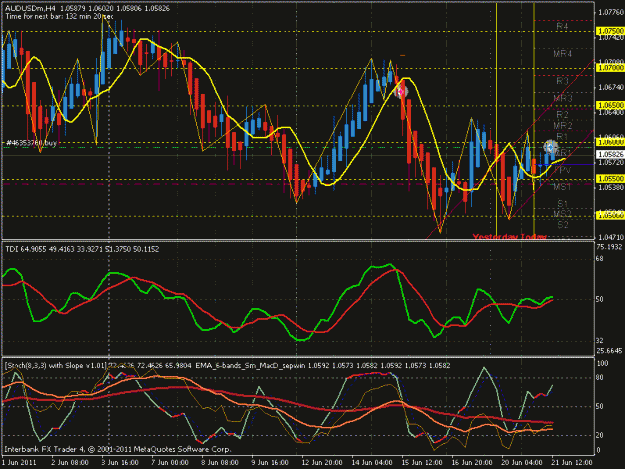Click the '3 Jun 16:00' time axis label
625x469 pixels.
point(120,463)
